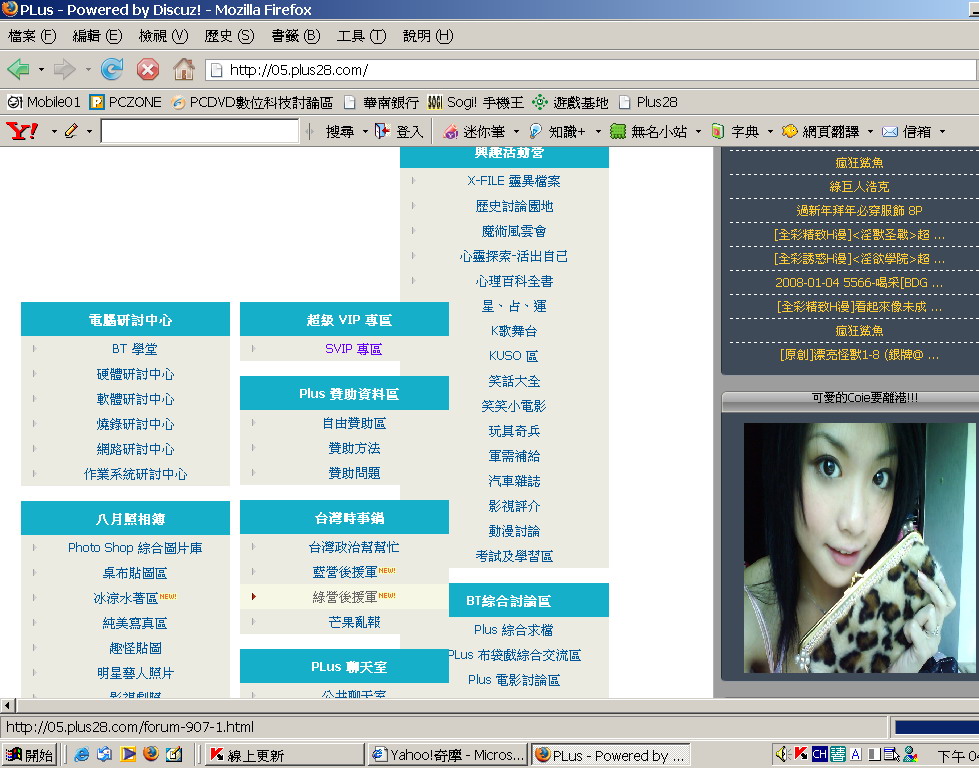Open the PCZONE bookmark
This screenshot has height=772, width=979.
coord(125,102)
